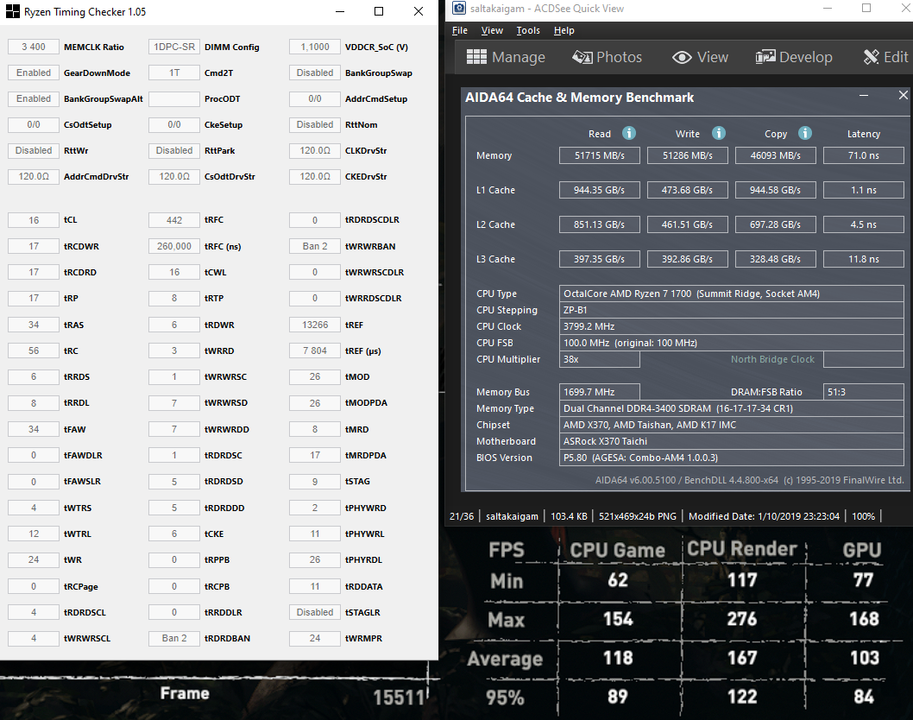Switch to the eye View mode in ACDSee
The width and height of the screenshot is (913, 720).
(700, 57)
